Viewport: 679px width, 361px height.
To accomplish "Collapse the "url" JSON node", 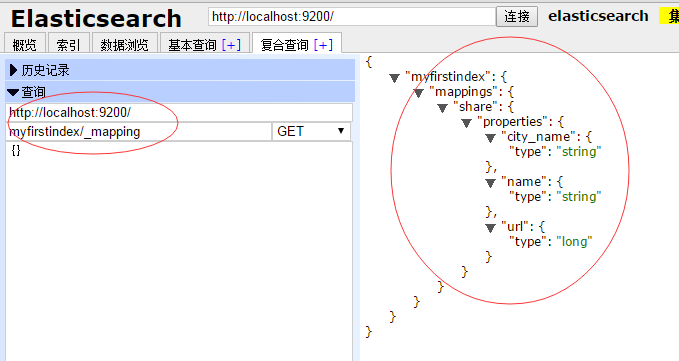I will click(490, 228).
